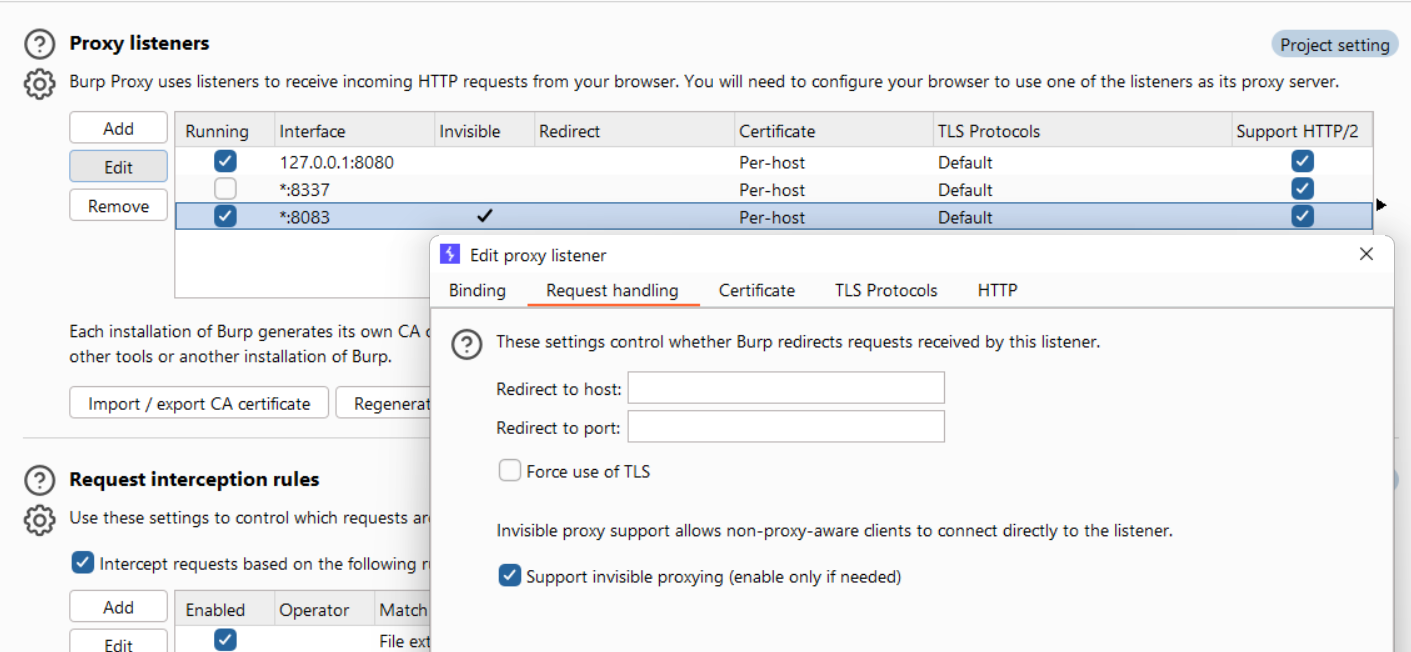Switch to the Certificate tab
The image size is (1411, 652).
tap(757, 290)
